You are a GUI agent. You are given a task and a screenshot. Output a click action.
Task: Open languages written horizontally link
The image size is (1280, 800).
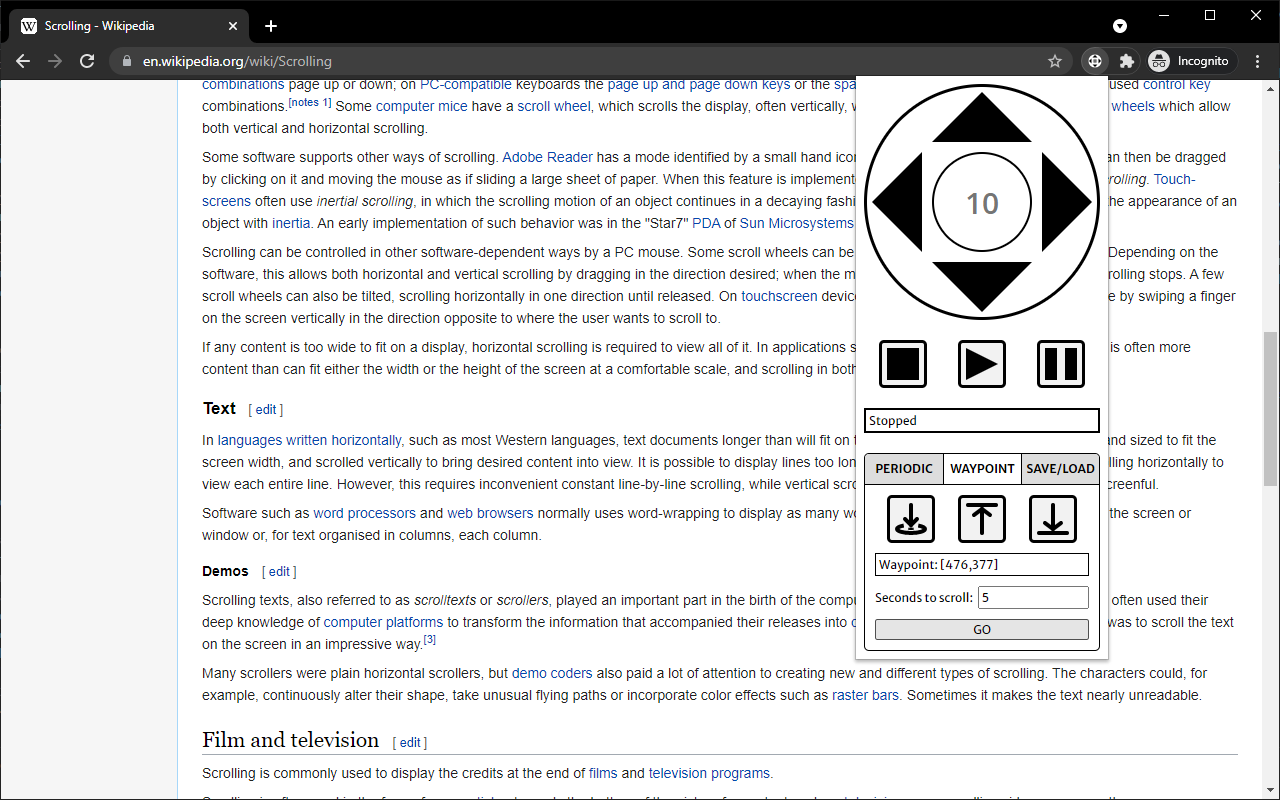pyautogui.click(x=310, y=440)
